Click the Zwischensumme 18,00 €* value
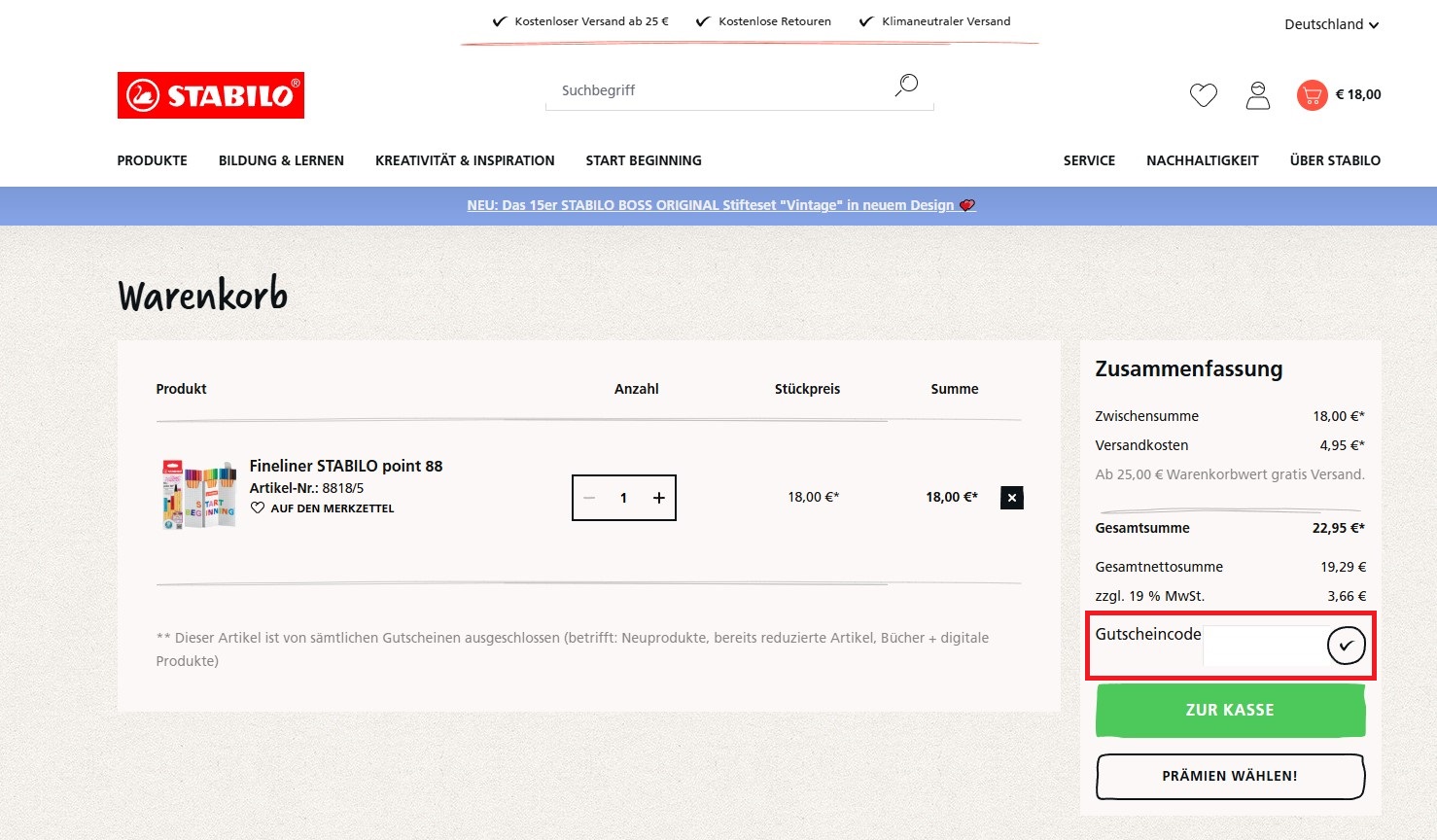The image size is (1437, 840). coord(1339,416)
